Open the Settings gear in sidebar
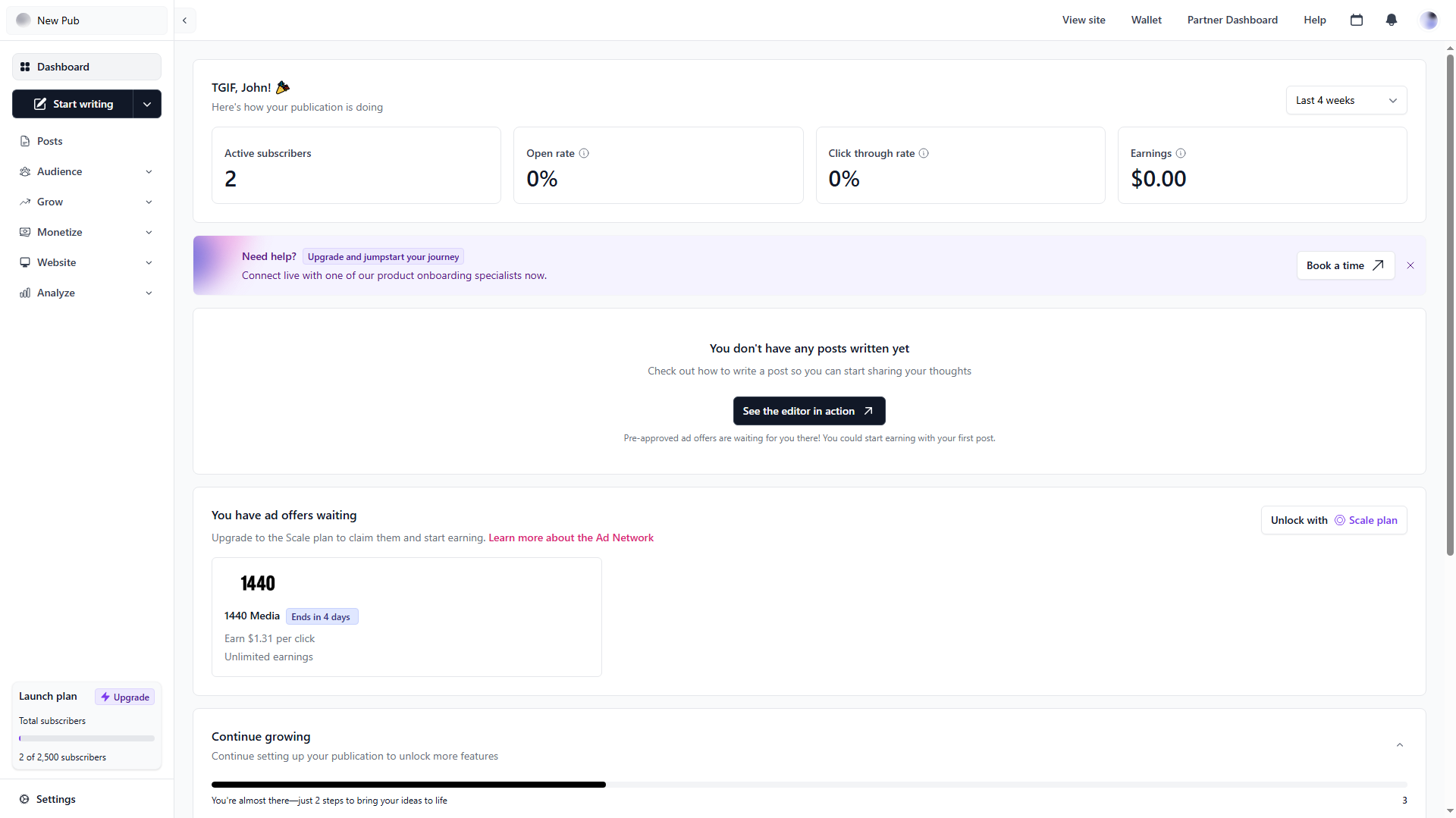1456x818 pixels. [25, 799]
